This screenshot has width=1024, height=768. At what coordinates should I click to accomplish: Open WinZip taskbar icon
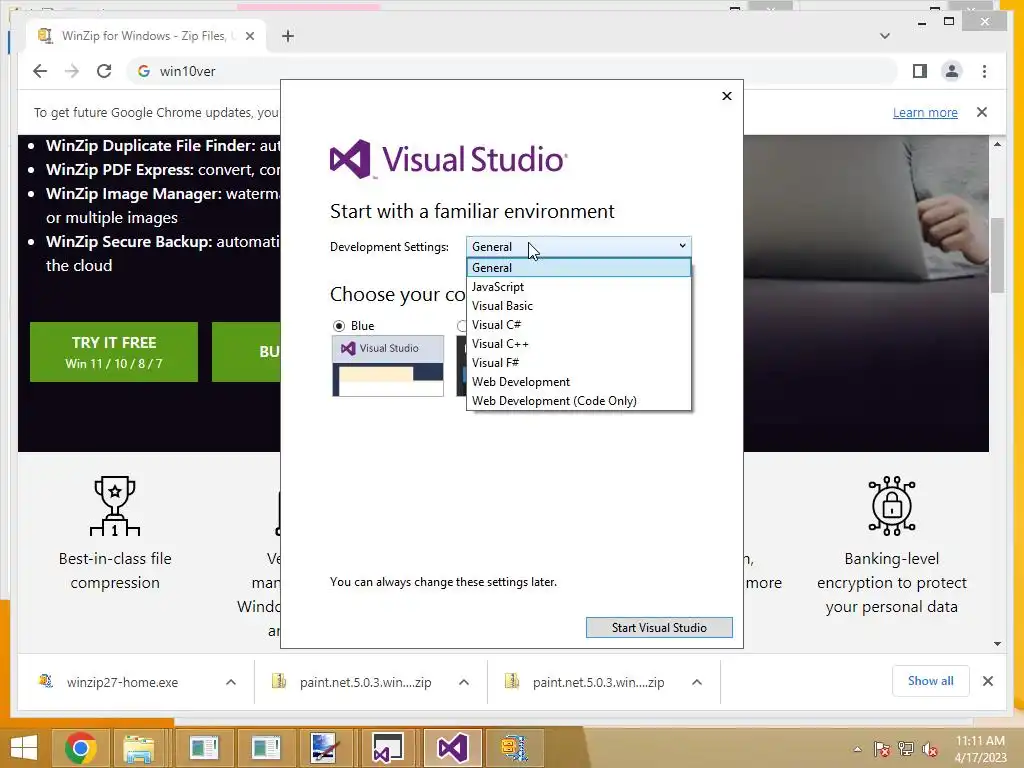click(515, 748)
